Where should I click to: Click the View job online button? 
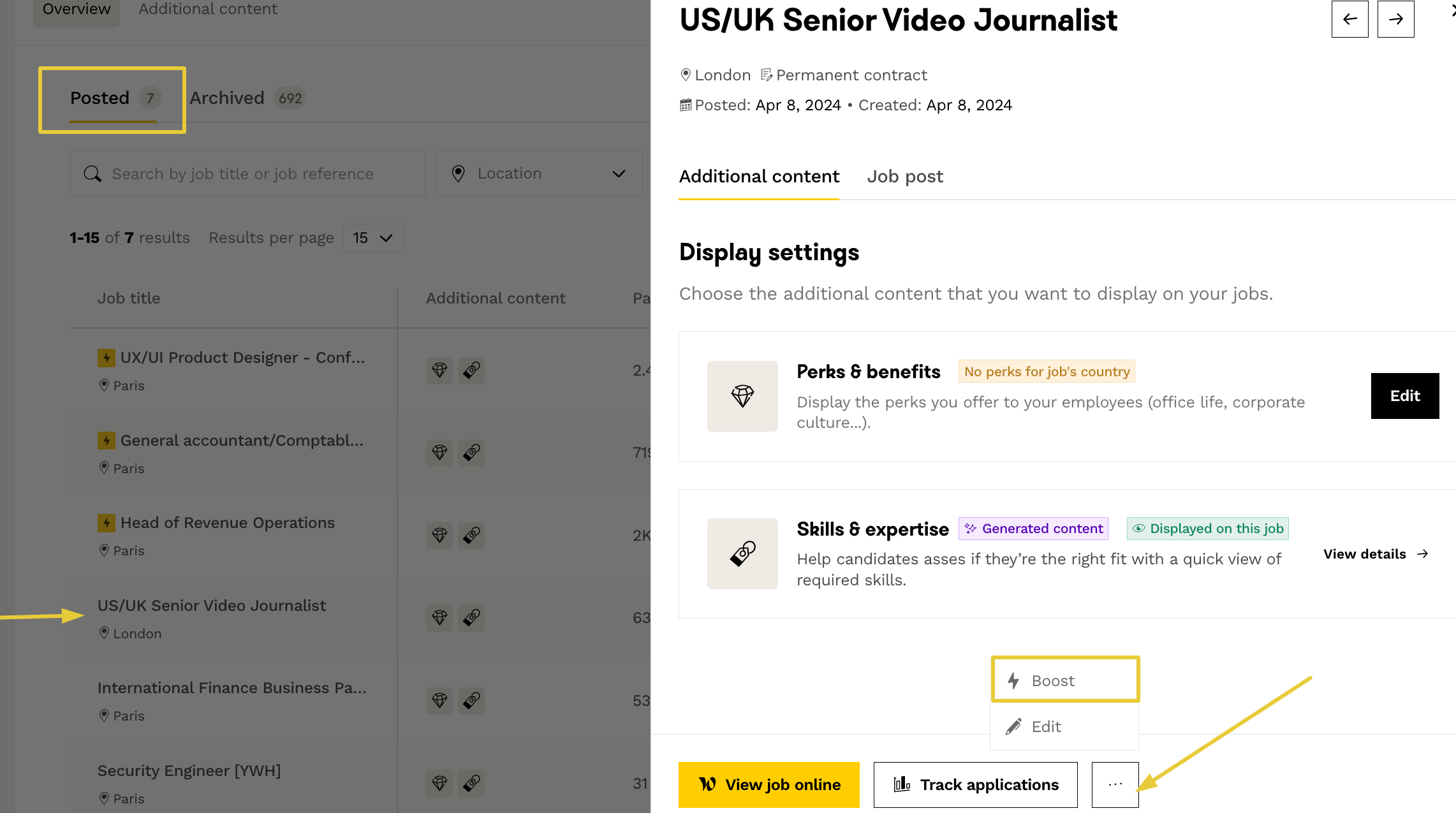coord(768,784)
